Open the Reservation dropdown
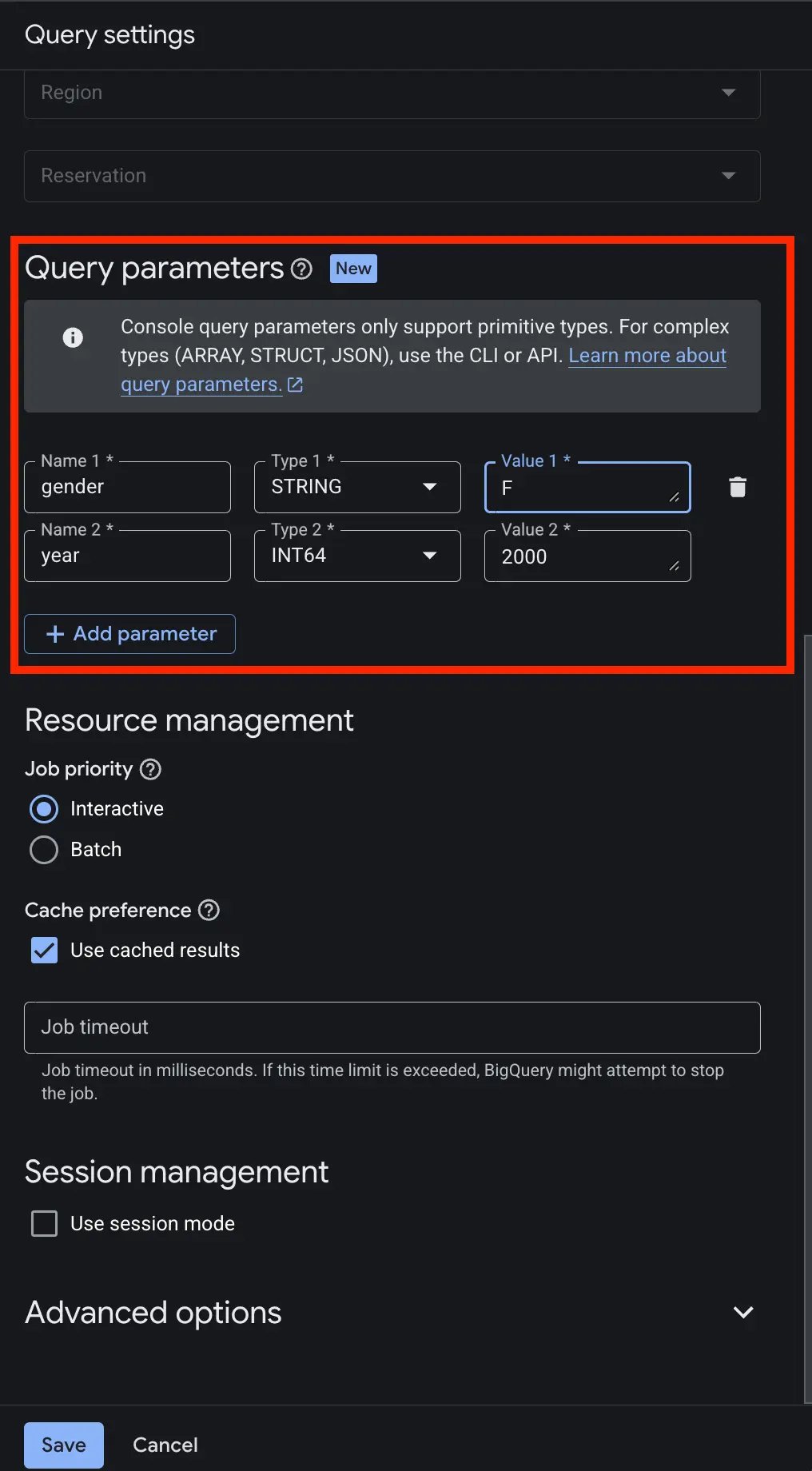The image size is (812, 1471). (x=392, y=176)
